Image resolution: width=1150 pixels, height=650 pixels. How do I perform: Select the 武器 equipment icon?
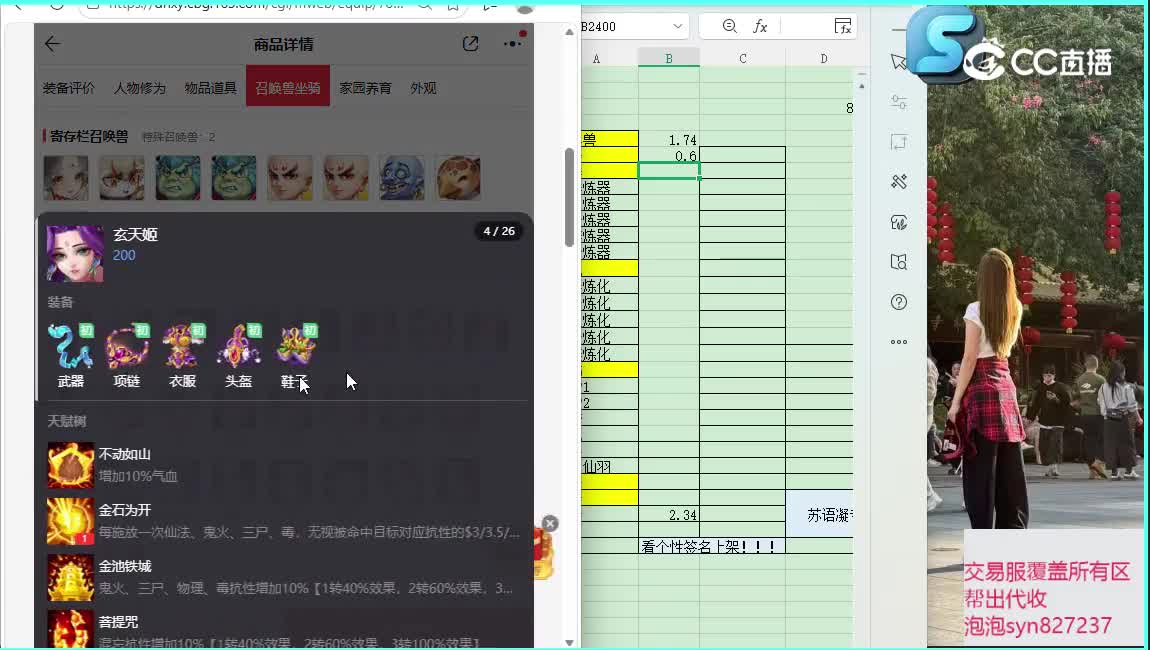tap(70, 346)
